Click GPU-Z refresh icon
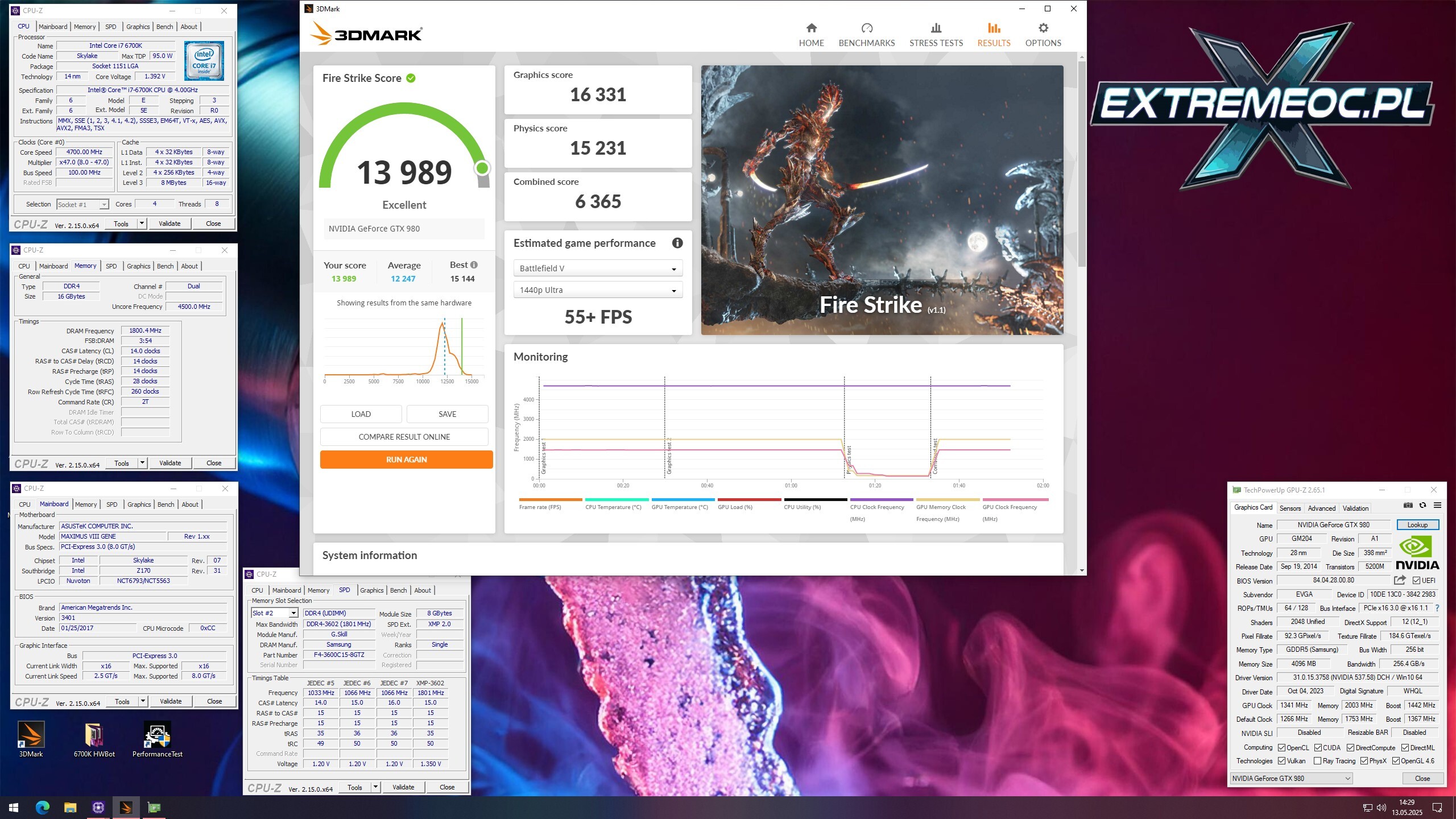 coord(1422,505)
